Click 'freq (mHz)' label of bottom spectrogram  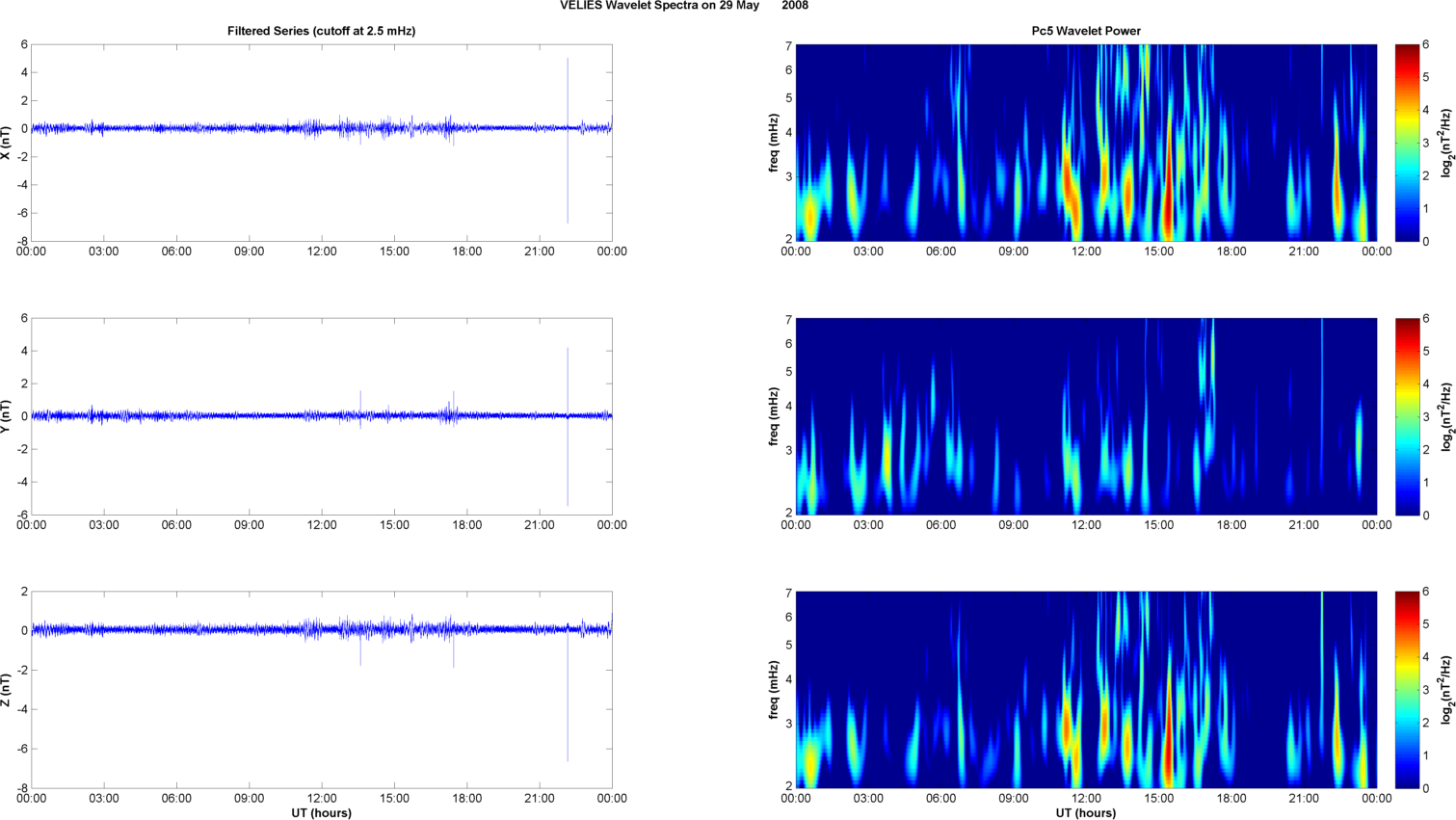[774, 690]
